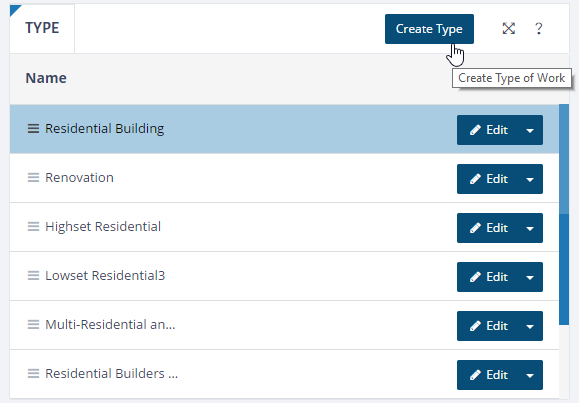Select the reorder handle for Highset Residential

coord(33,226)
